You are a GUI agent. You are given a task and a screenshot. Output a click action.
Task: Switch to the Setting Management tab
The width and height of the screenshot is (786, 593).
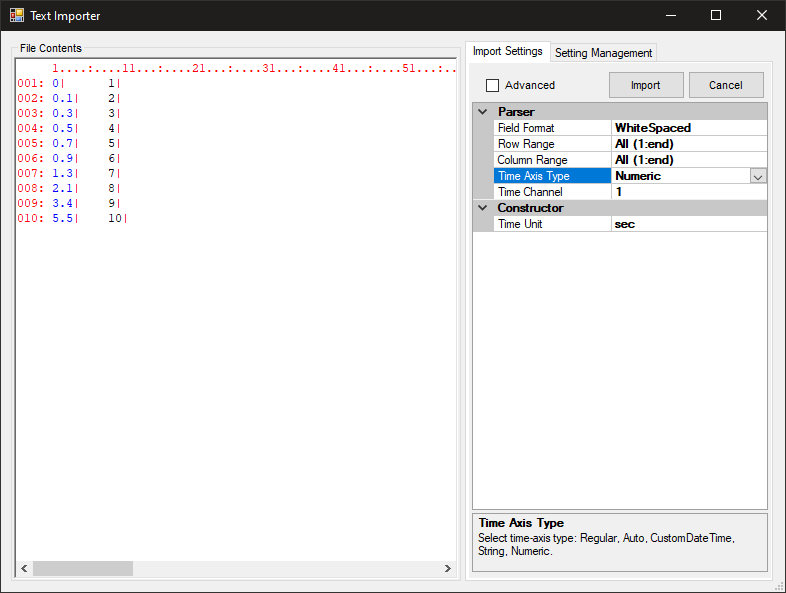coord(603,53)
